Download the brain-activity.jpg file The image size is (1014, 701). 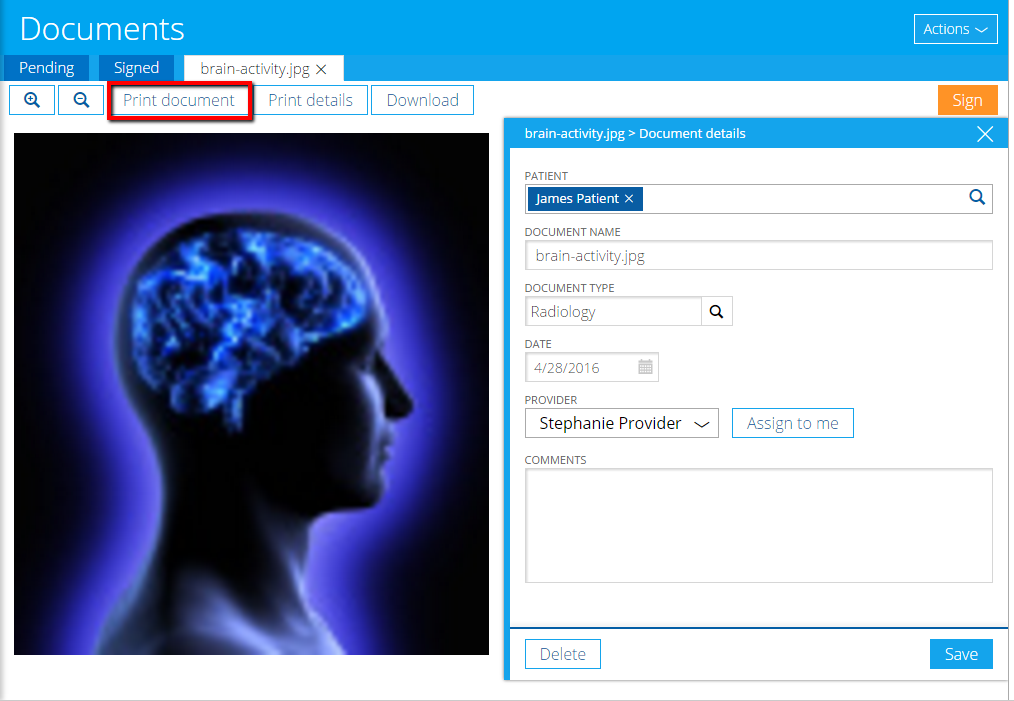point(422,100)
